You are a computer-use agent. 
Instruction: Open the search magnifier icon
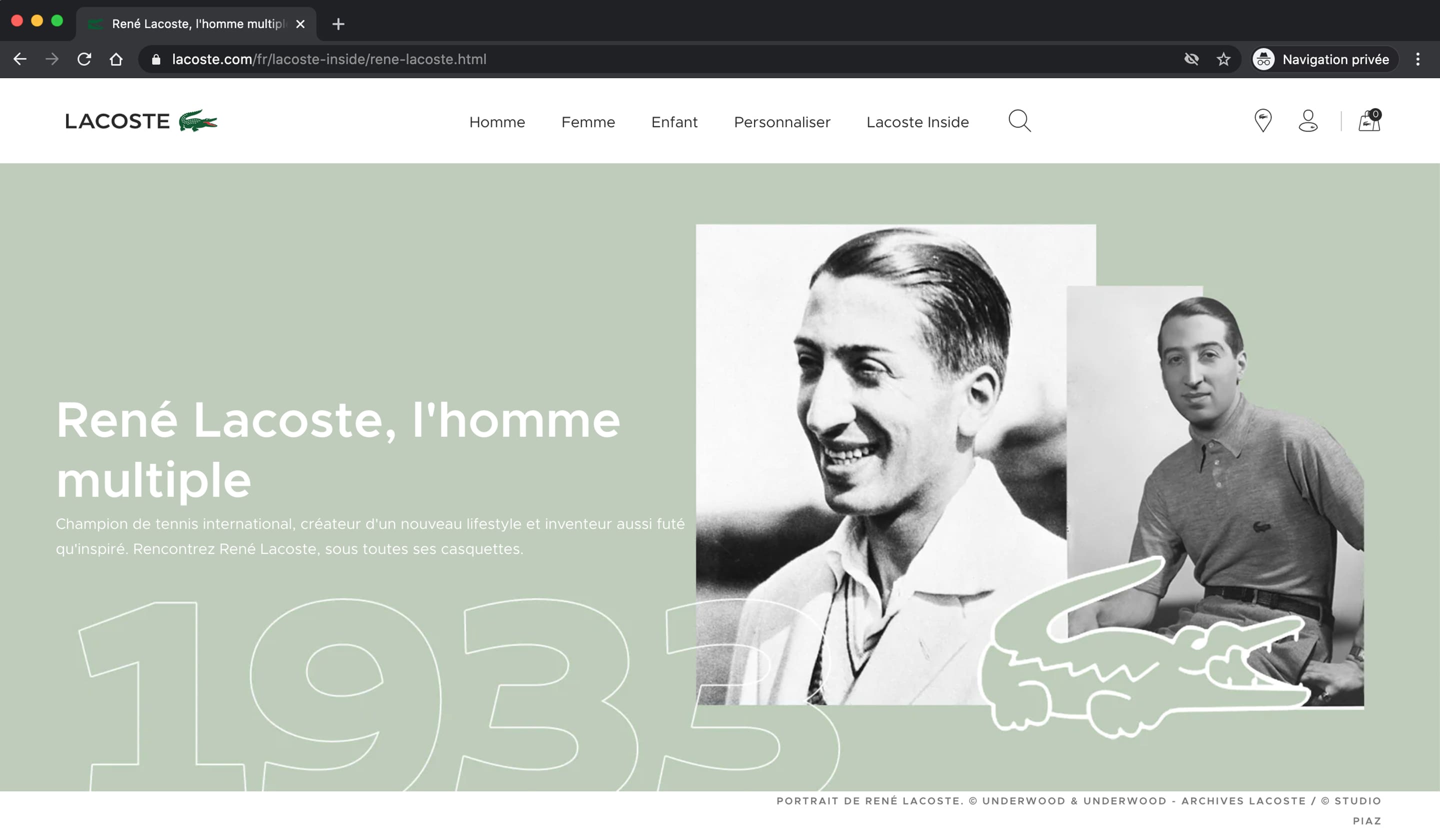[1019, 121]
